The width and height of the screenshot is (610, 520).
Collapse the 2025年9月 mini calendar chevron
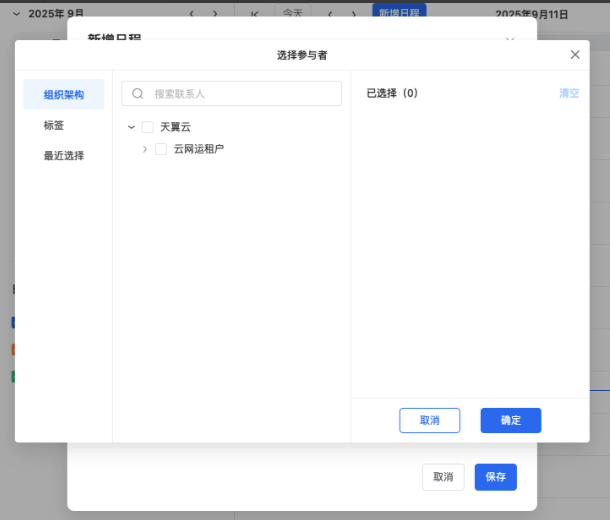tap(16, 14)
